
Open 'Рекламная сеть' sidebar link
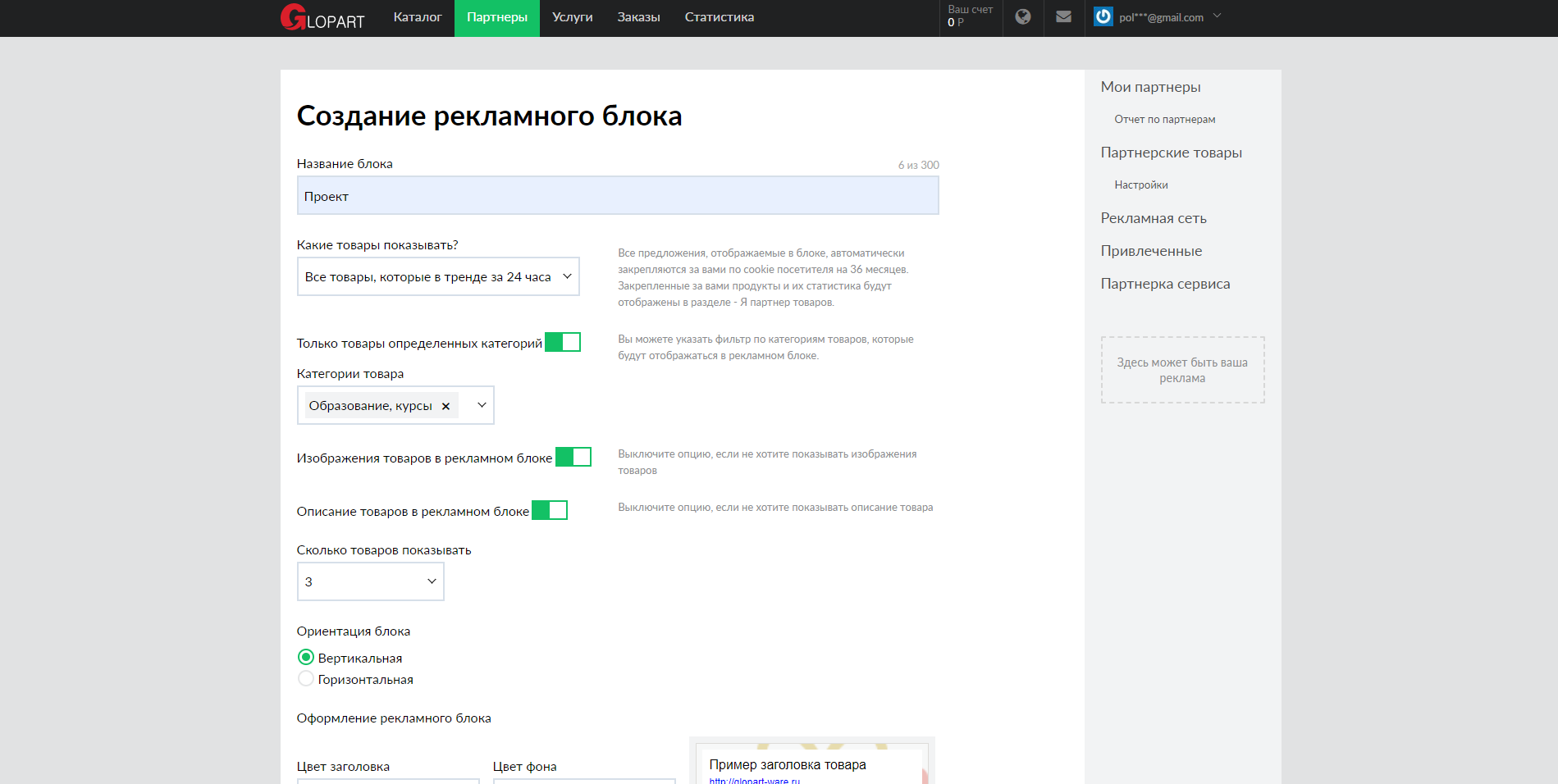point(1154,218)
